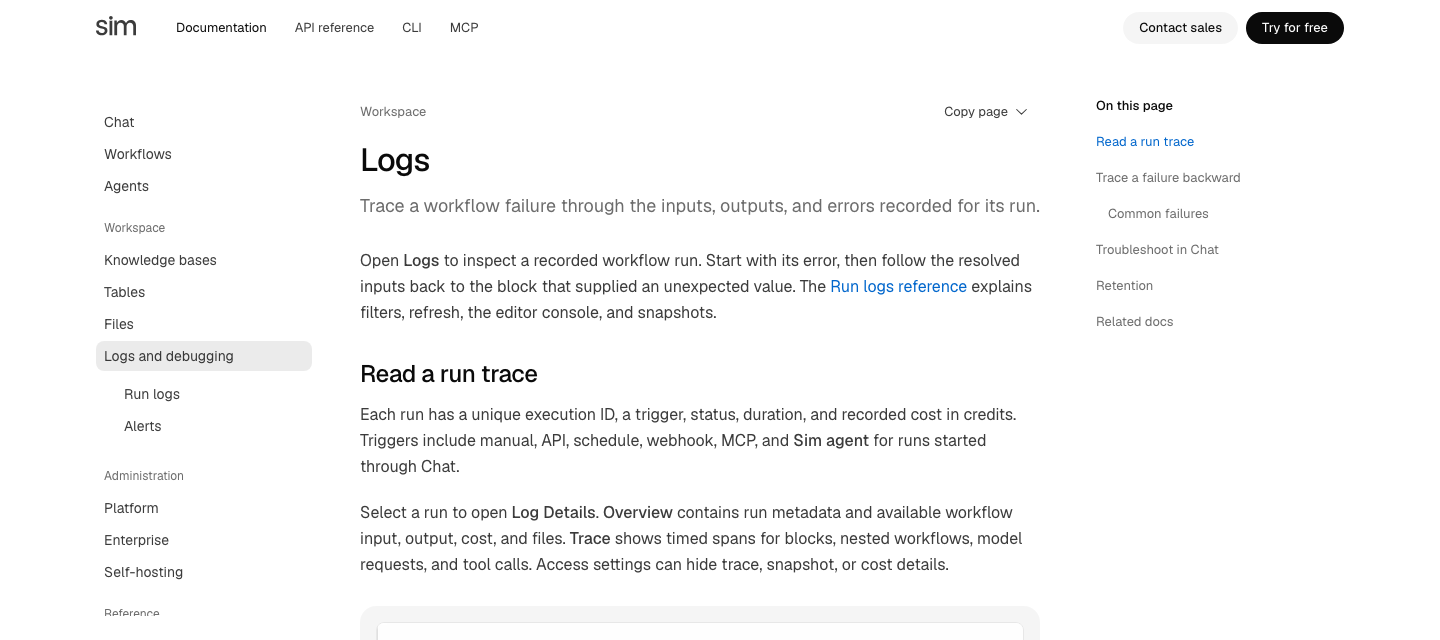
Task: Click the Administration sidebar section label
Action: coord(144,476)
